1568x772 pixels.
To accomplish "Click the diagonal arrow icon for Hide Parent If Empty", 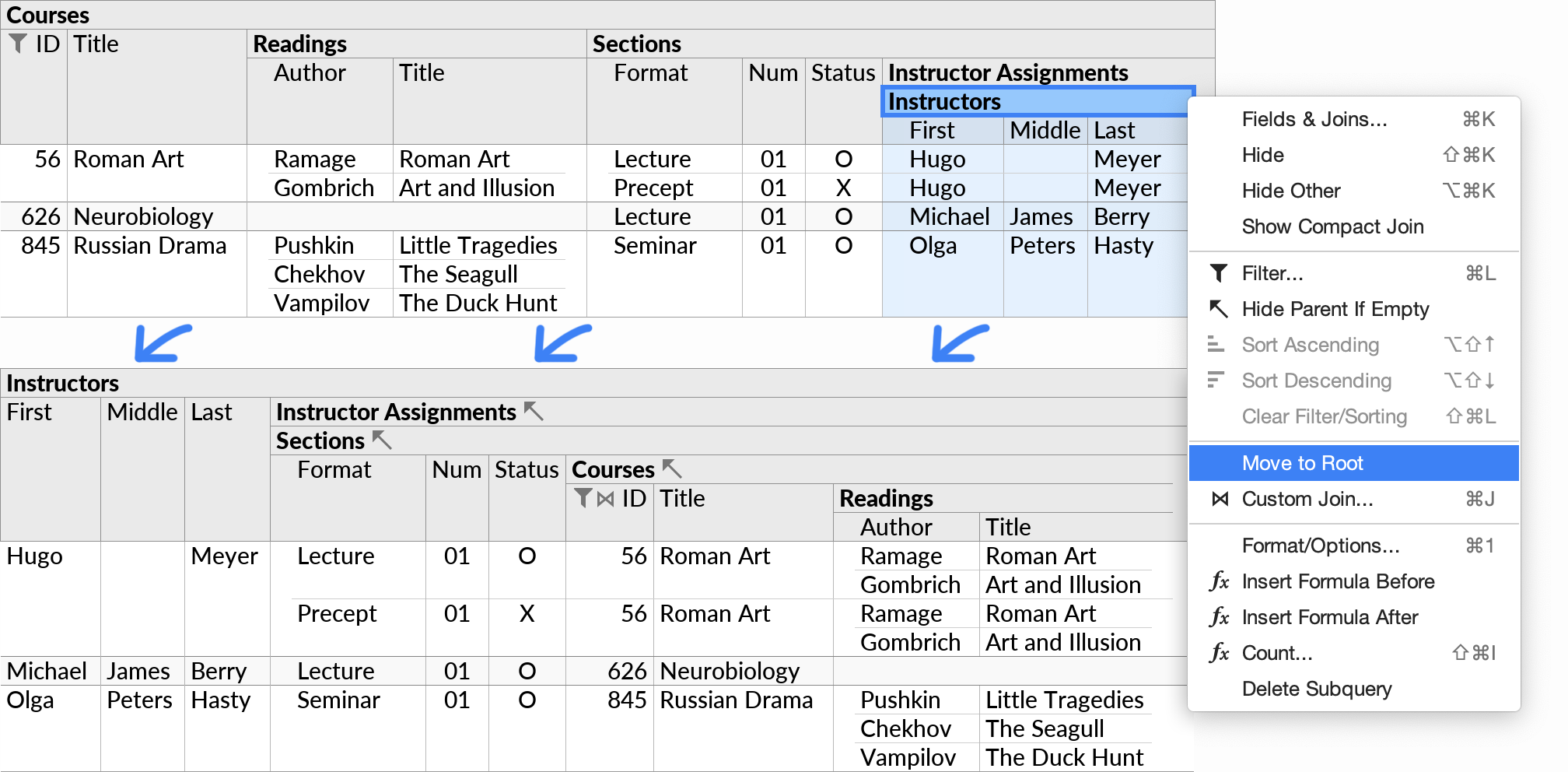I will (1218, 309).
